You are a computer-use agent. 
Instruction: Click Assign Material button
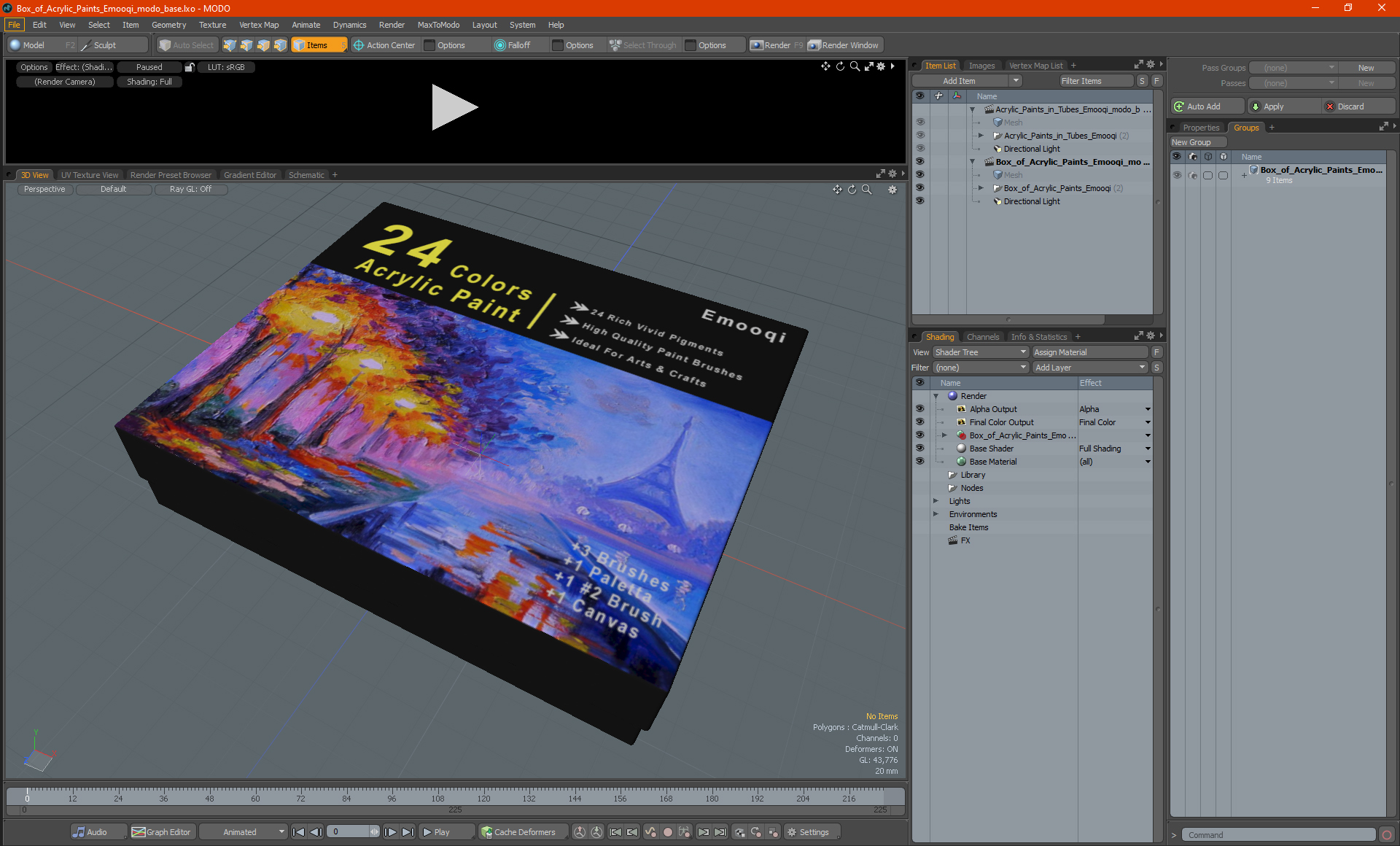pos(1090,352)
